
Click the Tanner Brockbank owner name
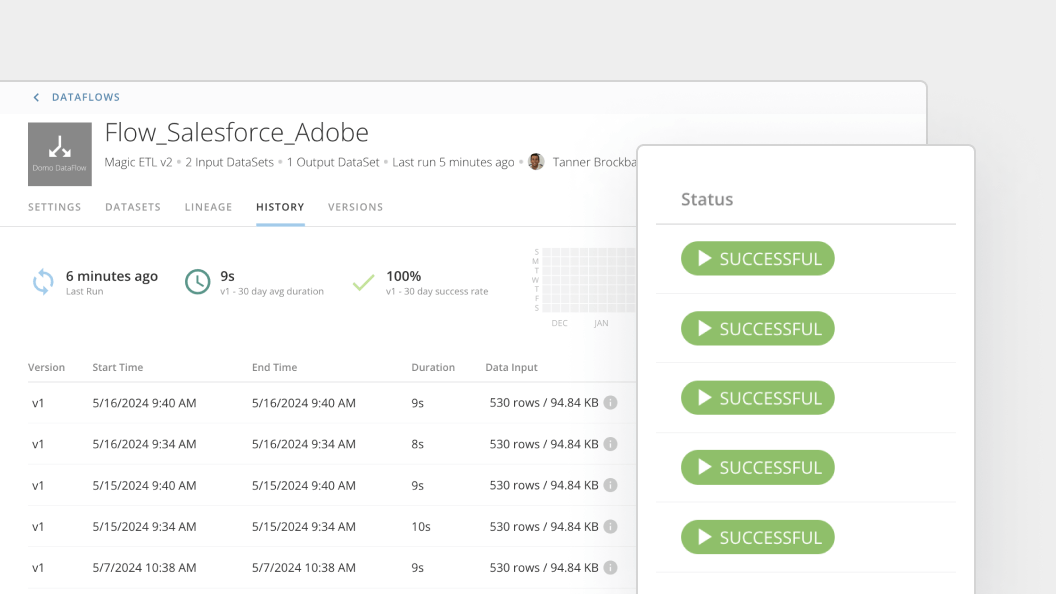tap(594, 162)
